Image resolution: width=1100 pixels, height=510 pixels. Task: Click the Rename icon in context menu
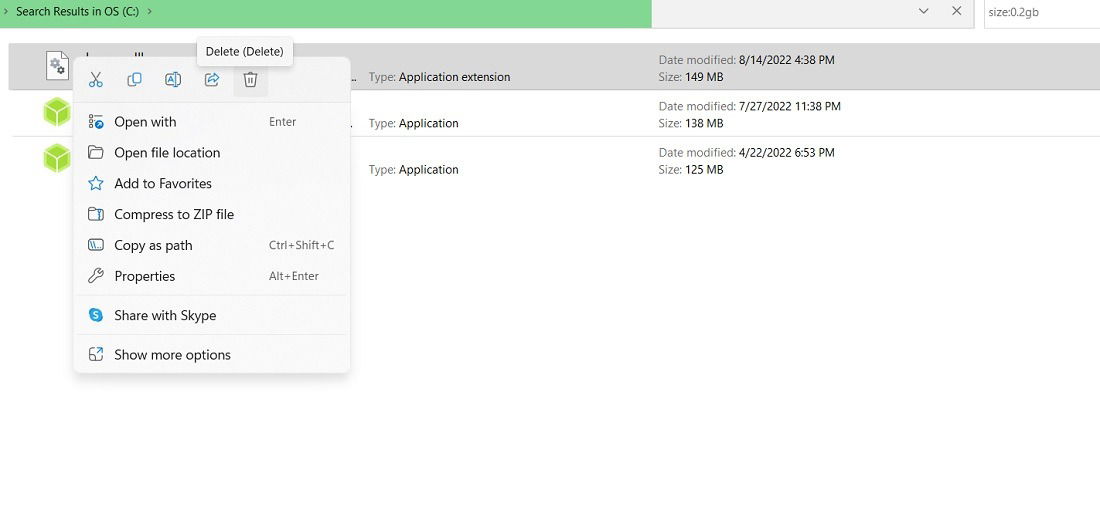[x=173, y=80]
